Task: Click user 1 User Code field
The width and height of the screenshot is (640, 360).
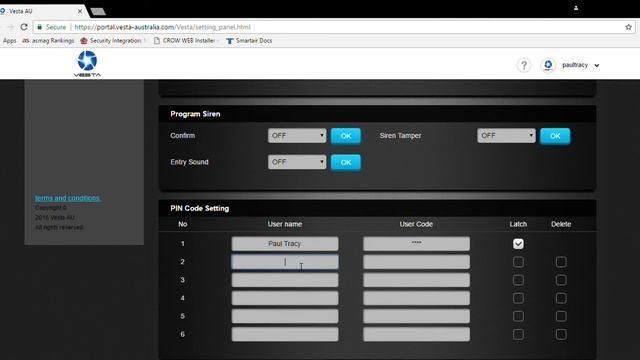Action: point(416,244)
